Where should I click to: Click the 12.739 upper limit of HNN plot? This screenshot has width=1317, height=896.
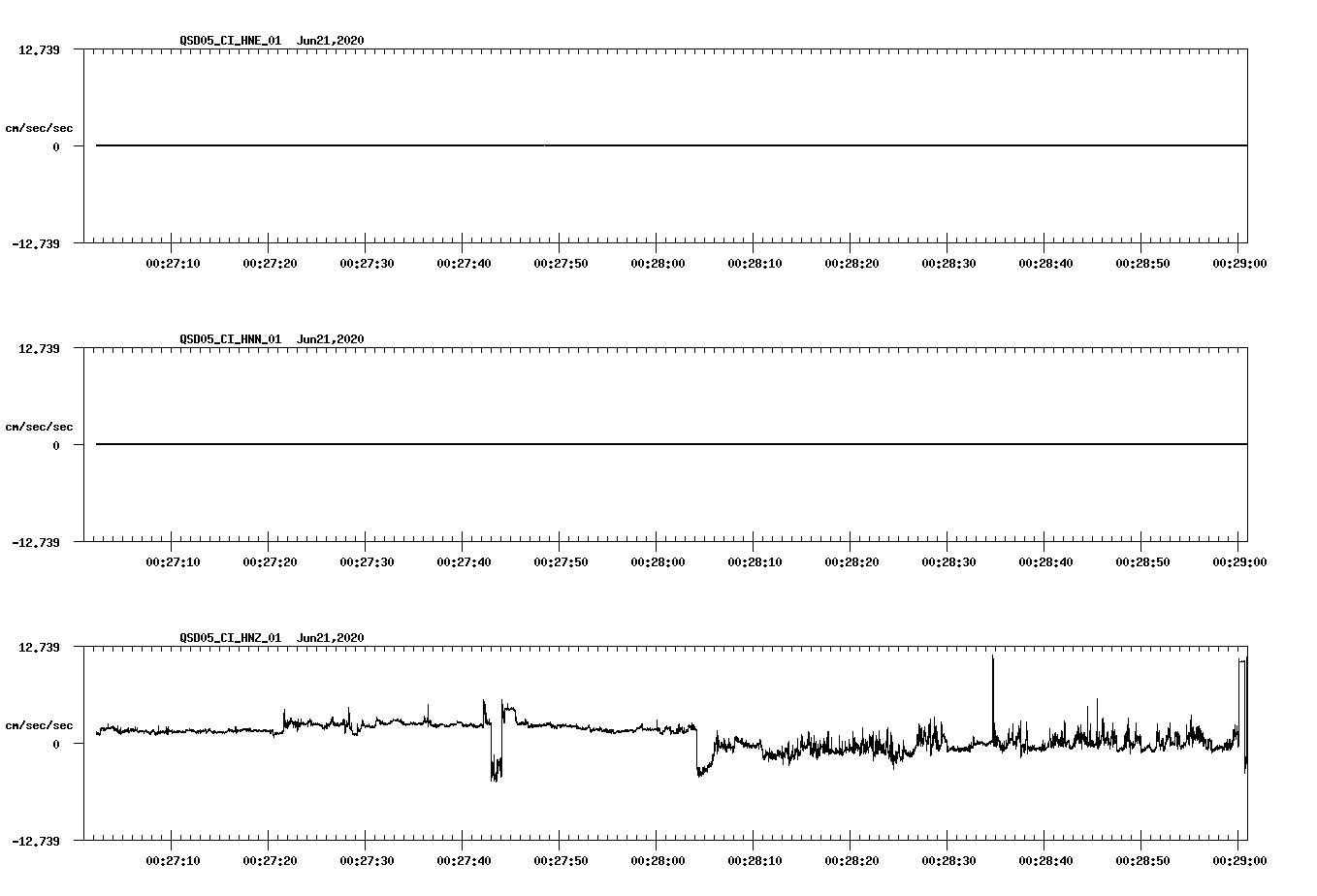(39, 348)
